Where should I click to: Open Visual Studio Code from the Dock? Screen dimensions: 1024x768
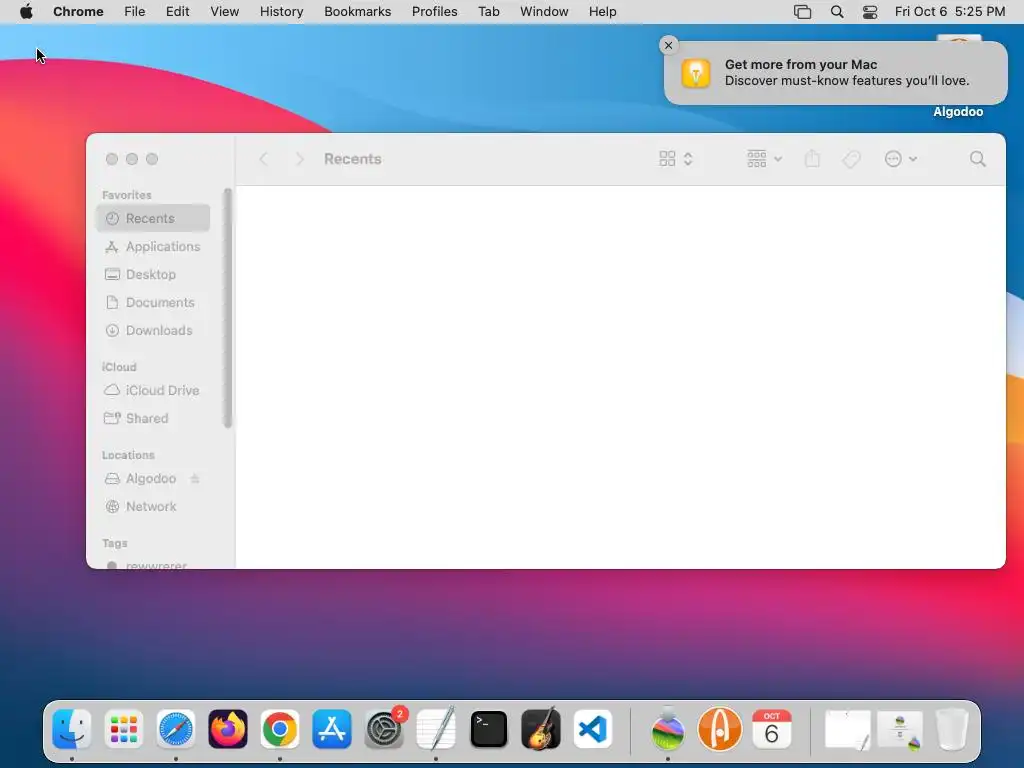pyautogui.click(x=593, y=729)
